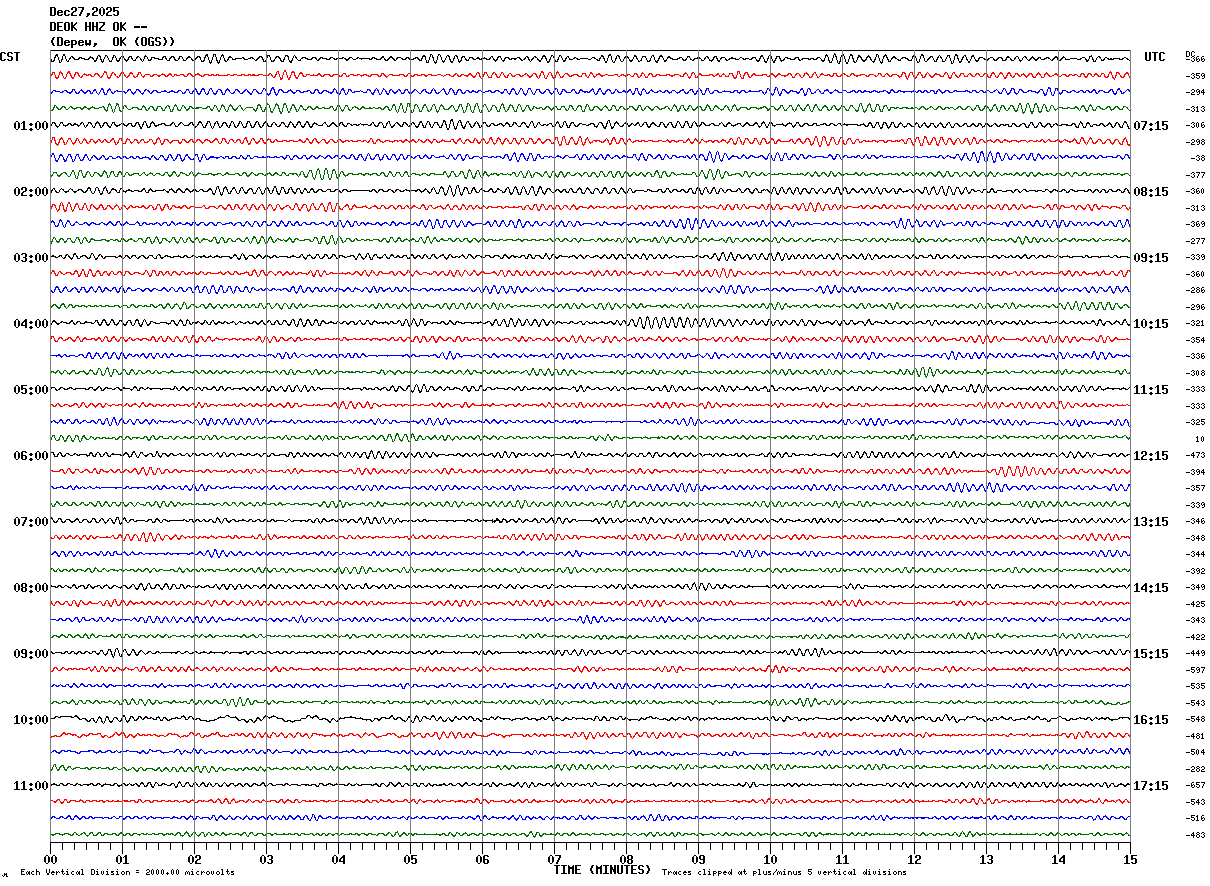The image size is (1210, 886).
Task: Click the '02:00' CST hour label
Action: coord(31,192)
